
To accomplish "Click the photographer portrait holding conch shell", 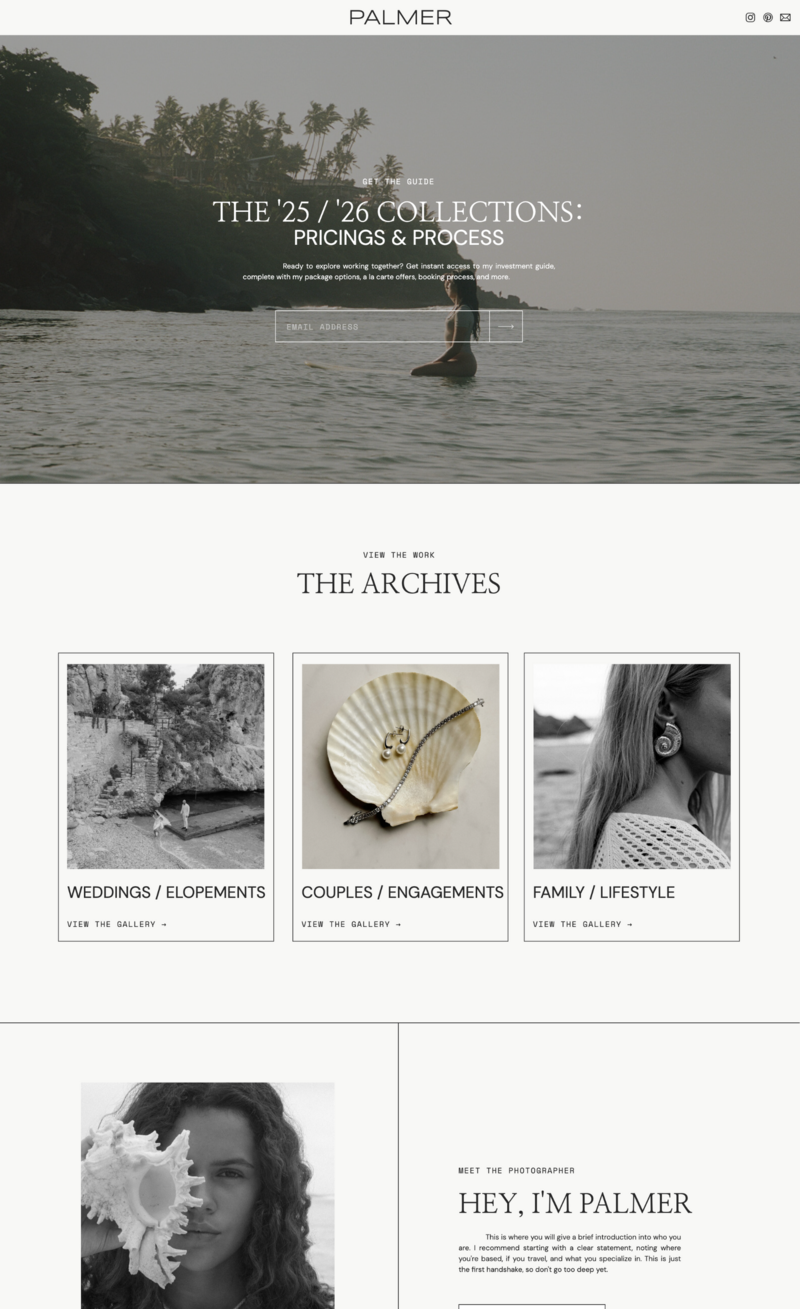I will point(208,1195).
